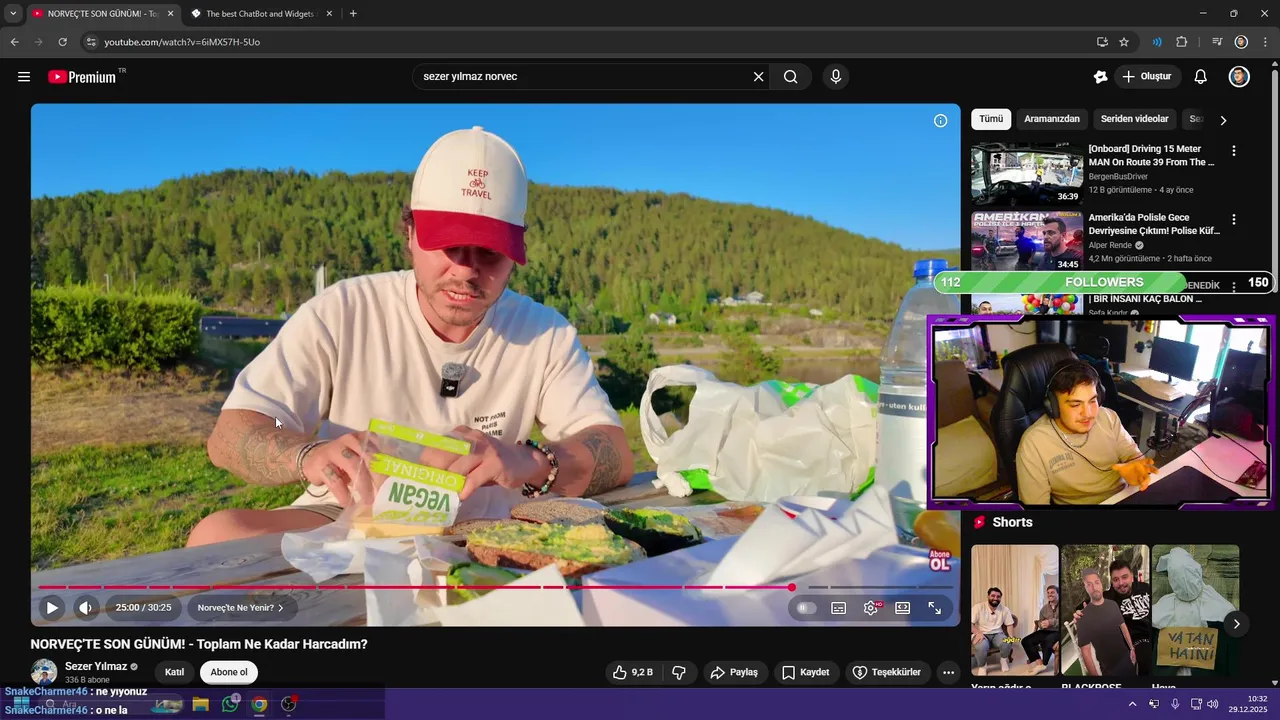Like the video with thumbs up
The width and height of the screenshot is (1280, 720).
click(x=633, y=672)
